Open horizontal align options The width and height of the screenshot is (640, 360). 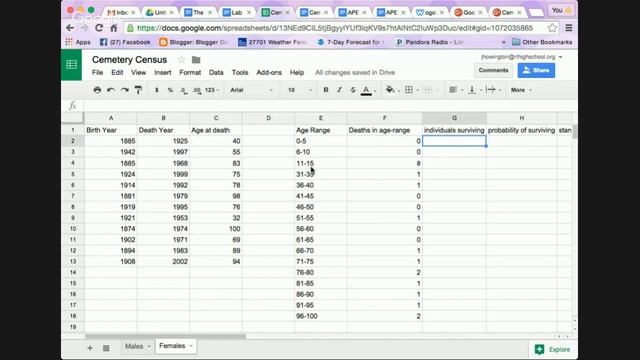(x=453, y=90)
